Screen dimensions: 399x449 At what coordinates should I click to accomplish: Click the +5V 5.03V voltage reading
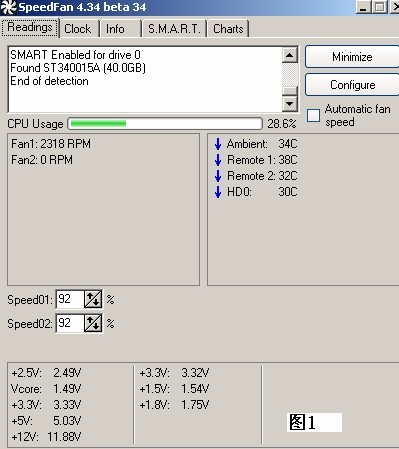click(46, 421)
